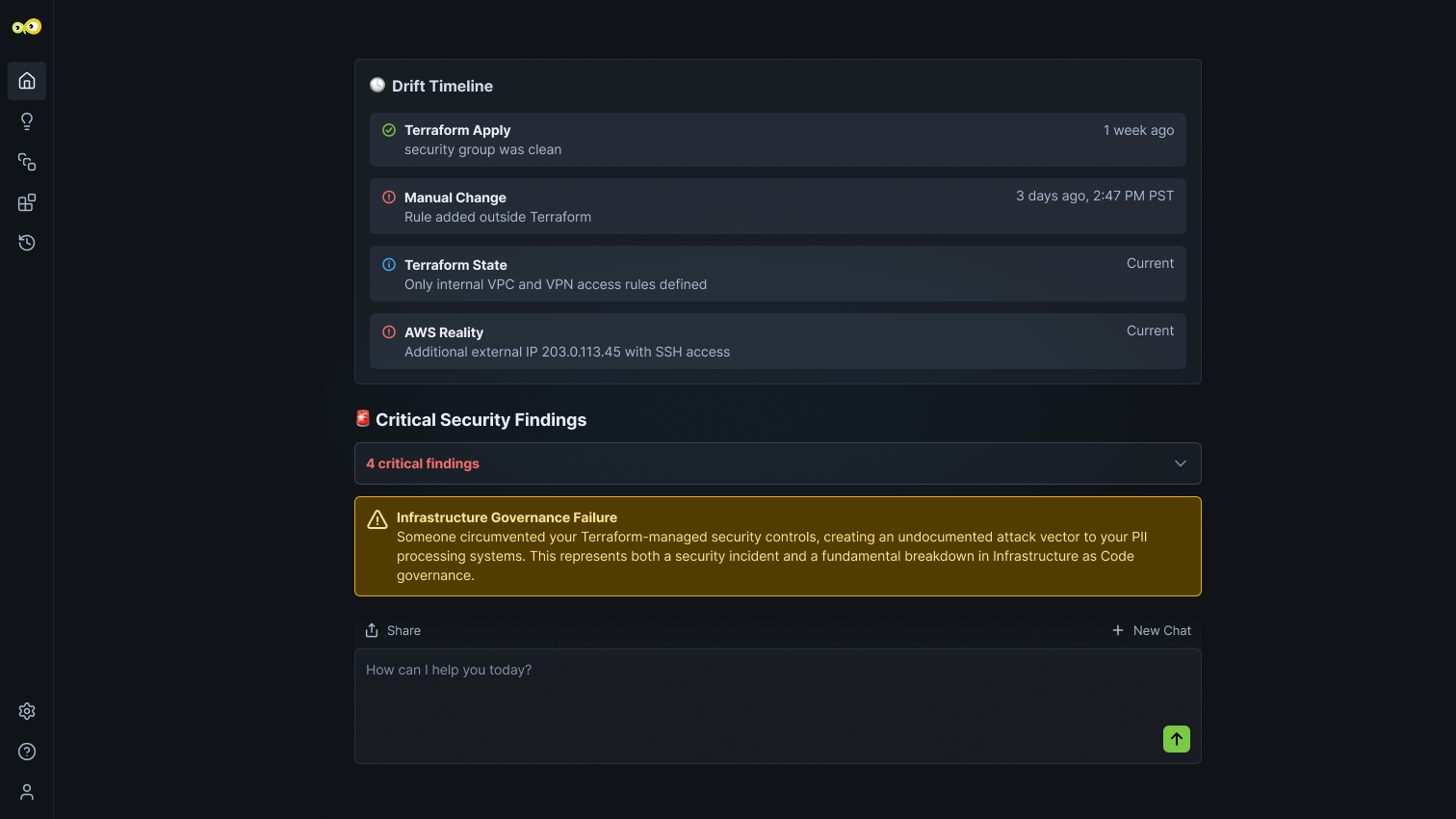Open the help question mark icon
This screenshot has width=1456, height=819.
click(27, 752)
